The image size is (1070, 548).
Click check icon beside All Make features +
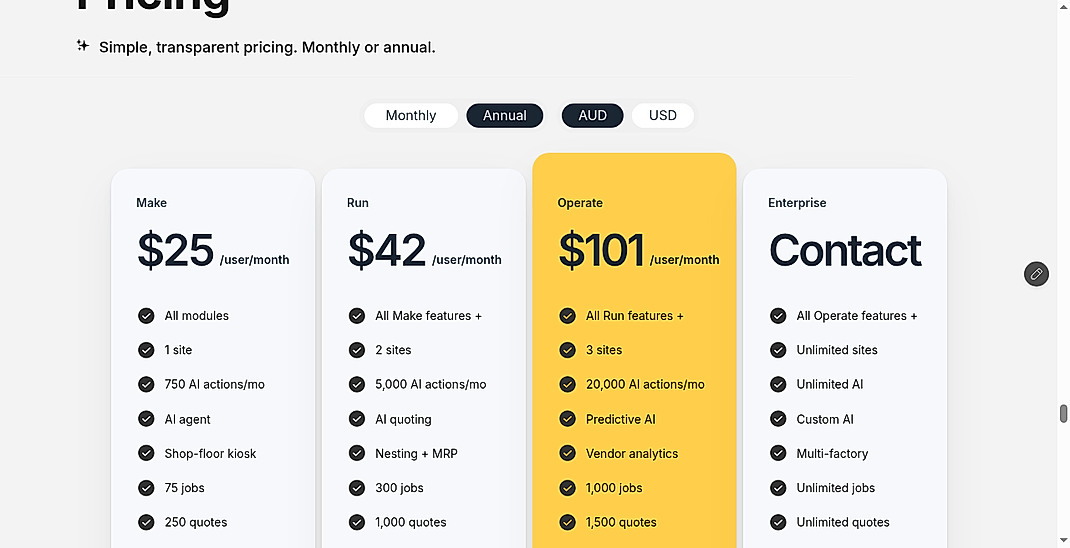pos(357,315)
